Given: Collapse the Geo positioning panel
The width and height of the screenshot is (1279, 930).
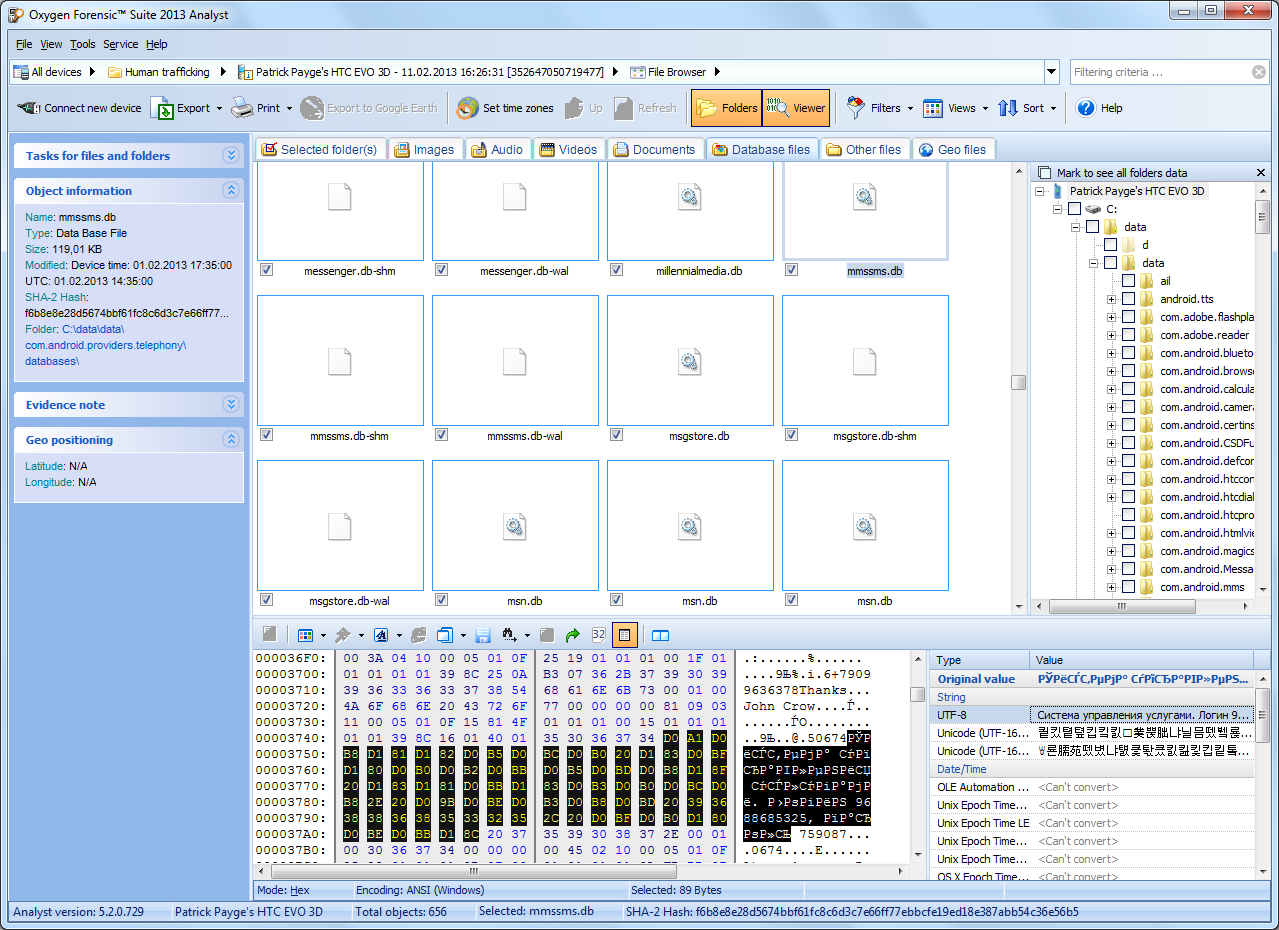Looking at the screenshot, I should pyautogui.click(x=231, y=440).
